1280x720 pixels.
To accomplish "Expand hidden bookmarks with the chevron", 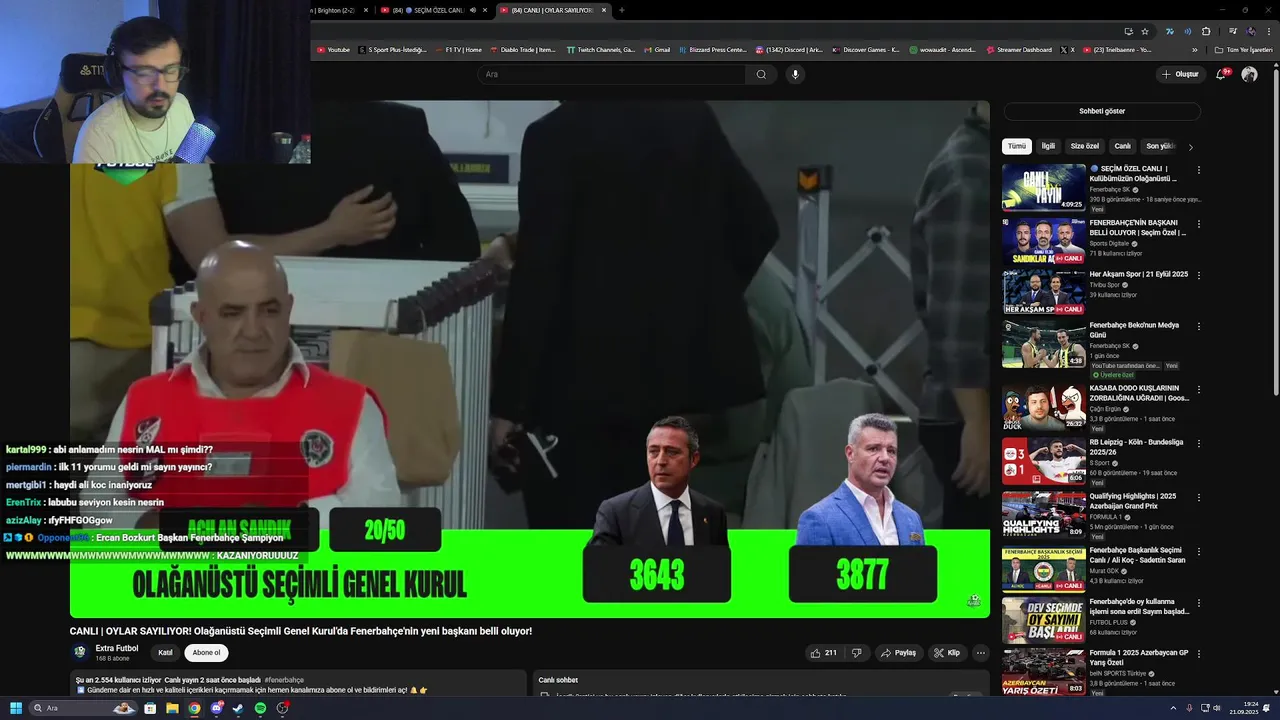I will click(x=1194, y=49).
